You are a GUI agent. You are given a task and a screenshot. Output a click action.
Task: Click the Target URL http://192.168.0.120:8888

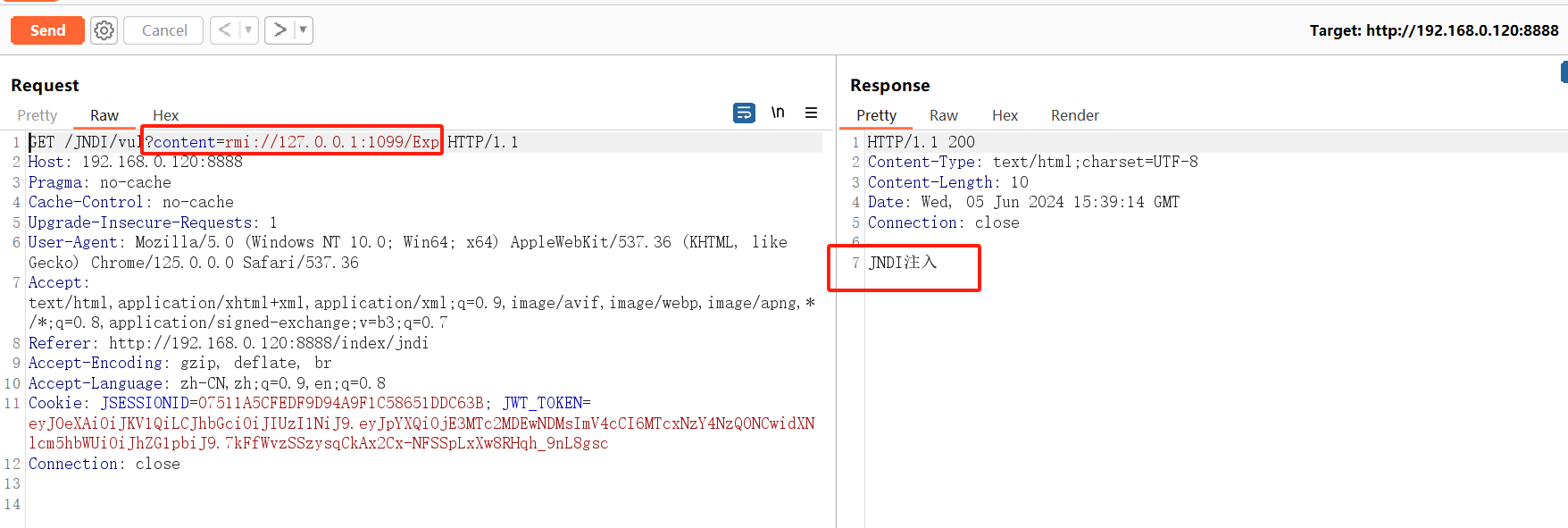[1462, 30]
